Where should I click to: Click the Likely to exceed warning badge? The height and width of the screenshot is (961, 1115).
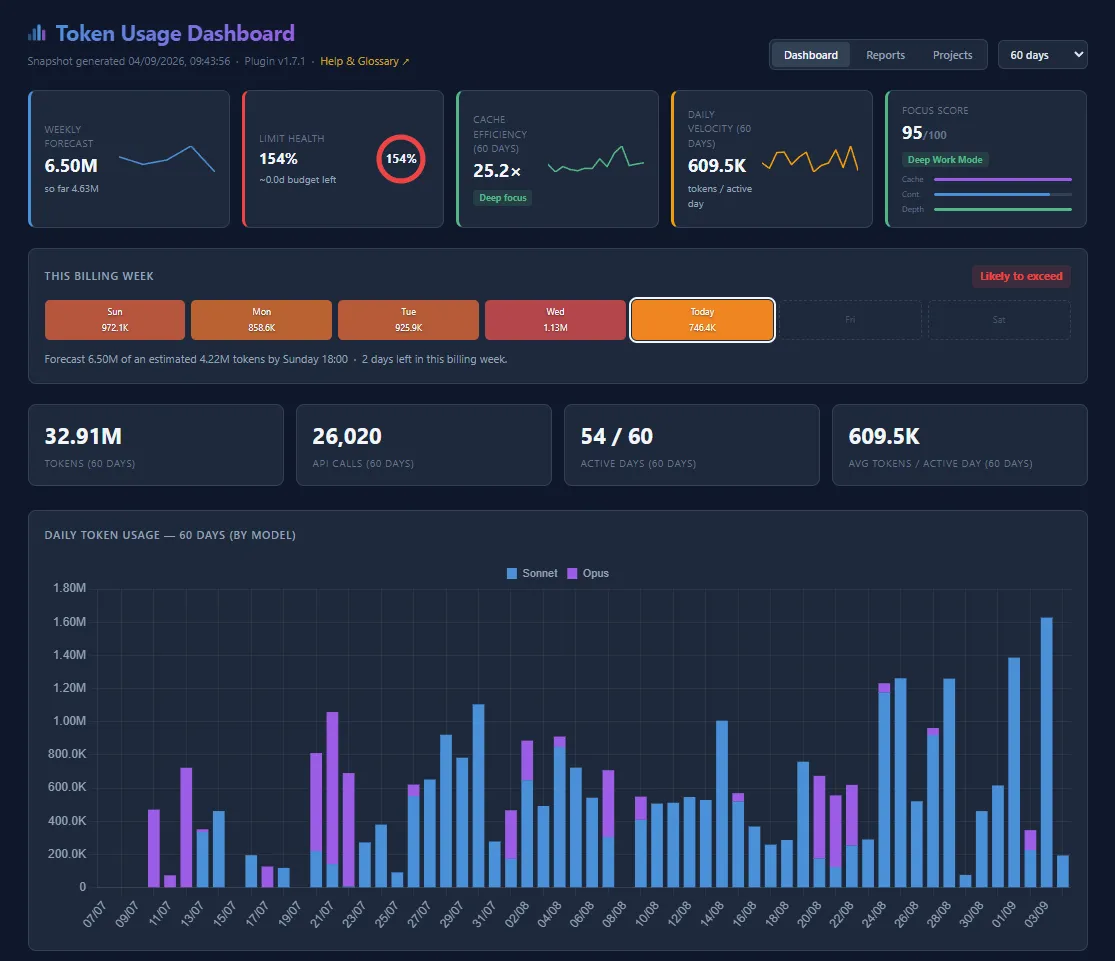[x=1021, y=276]
